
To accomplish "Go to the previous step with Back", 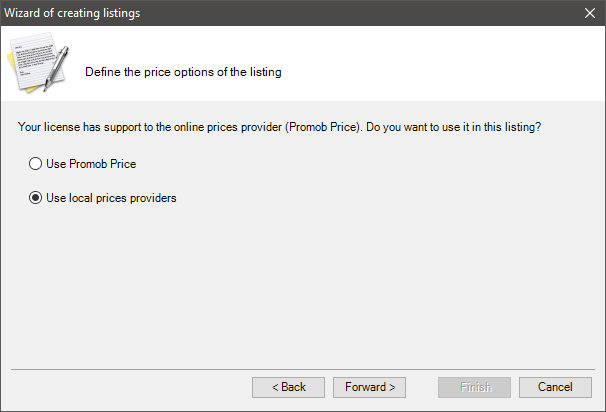I will tap(288, 387).
